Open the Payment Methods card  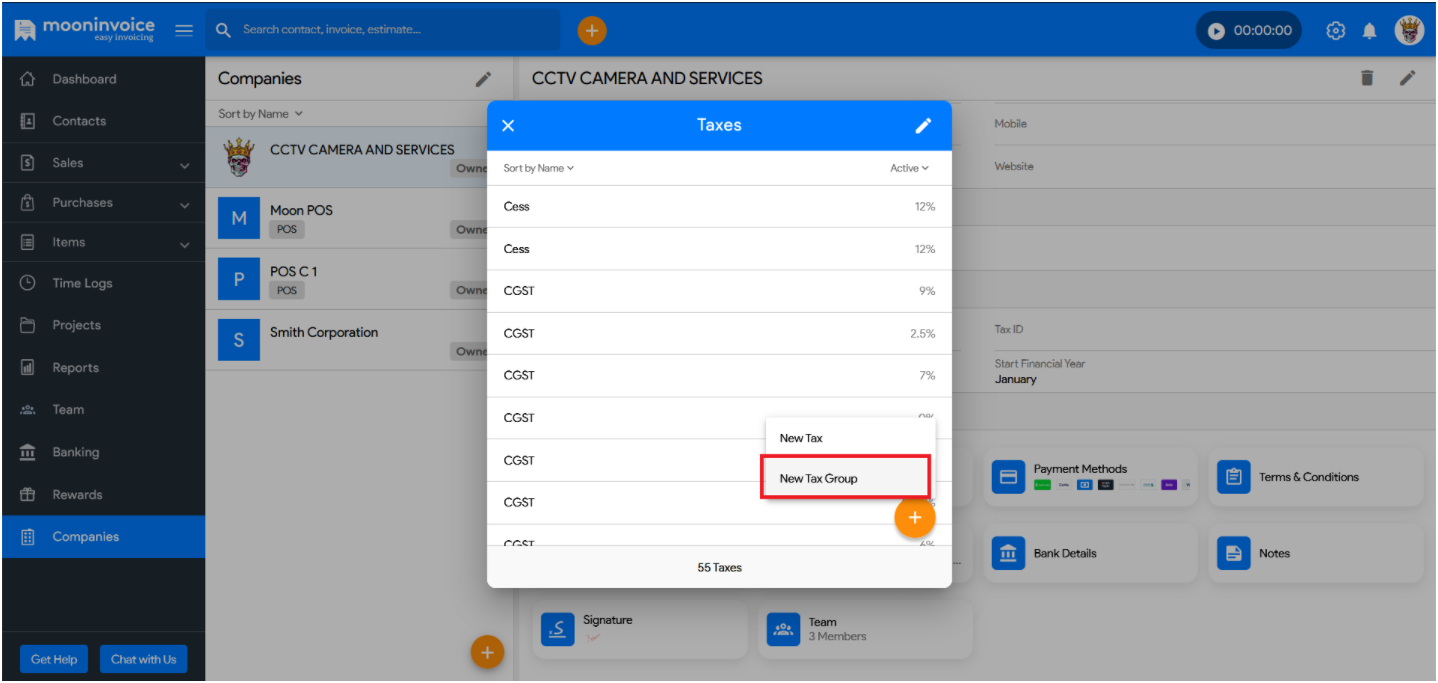(x=1090, y=477)
